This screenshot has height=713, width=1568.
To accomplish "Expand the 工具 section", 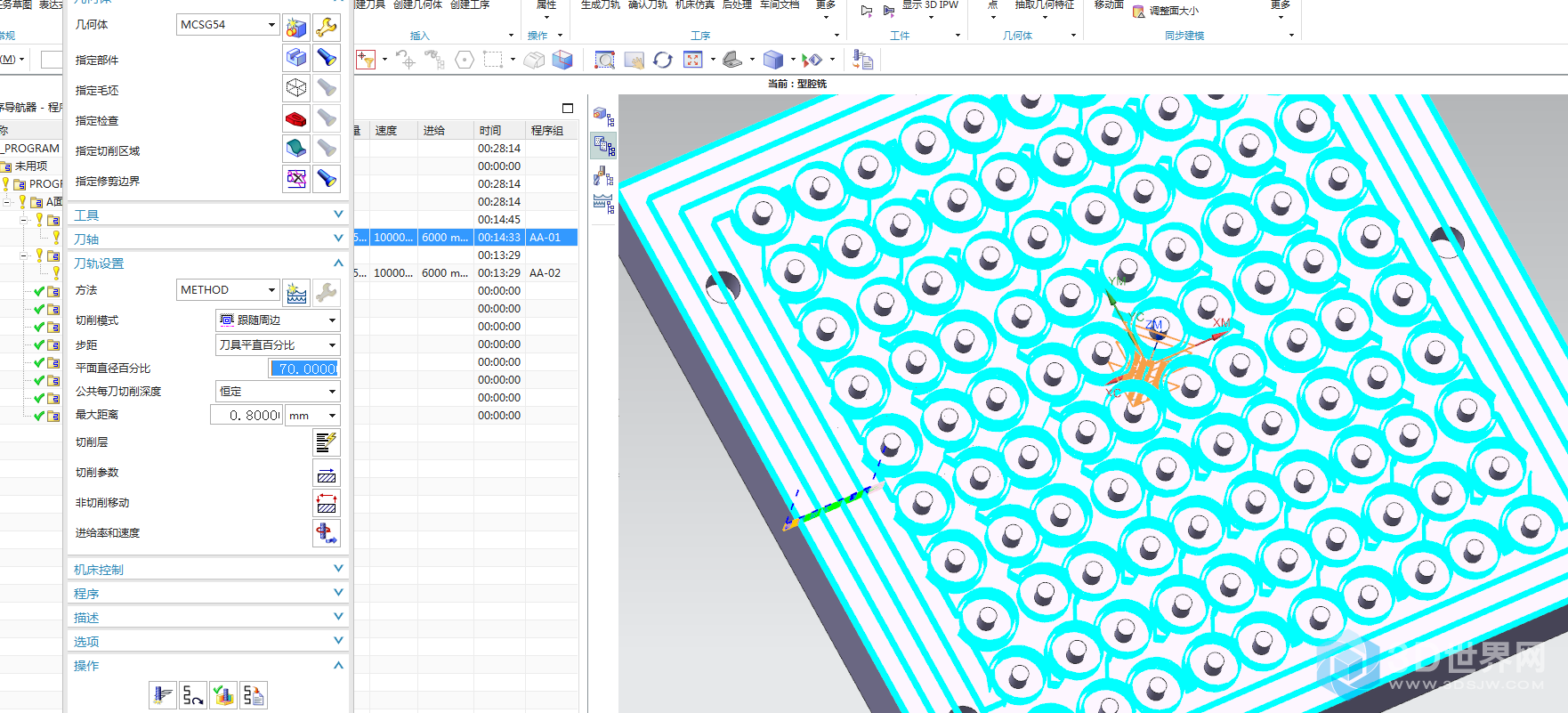I will [338, 214].
